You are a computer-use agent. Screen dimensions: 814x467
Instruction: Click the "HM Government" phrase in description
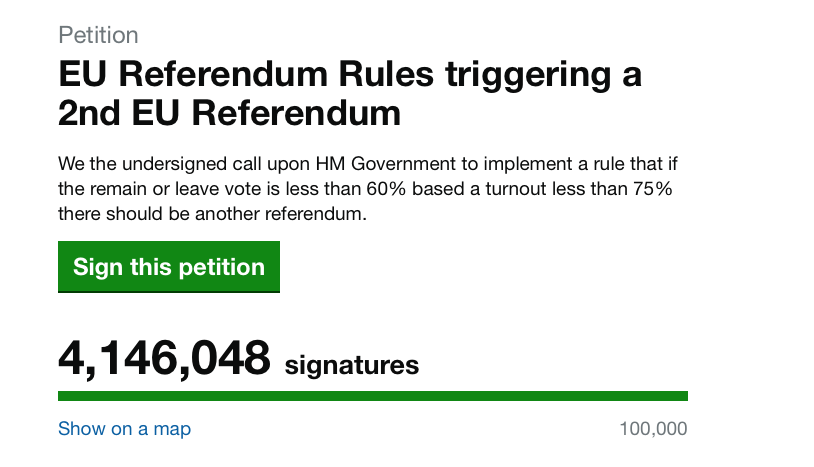(386, 164)
